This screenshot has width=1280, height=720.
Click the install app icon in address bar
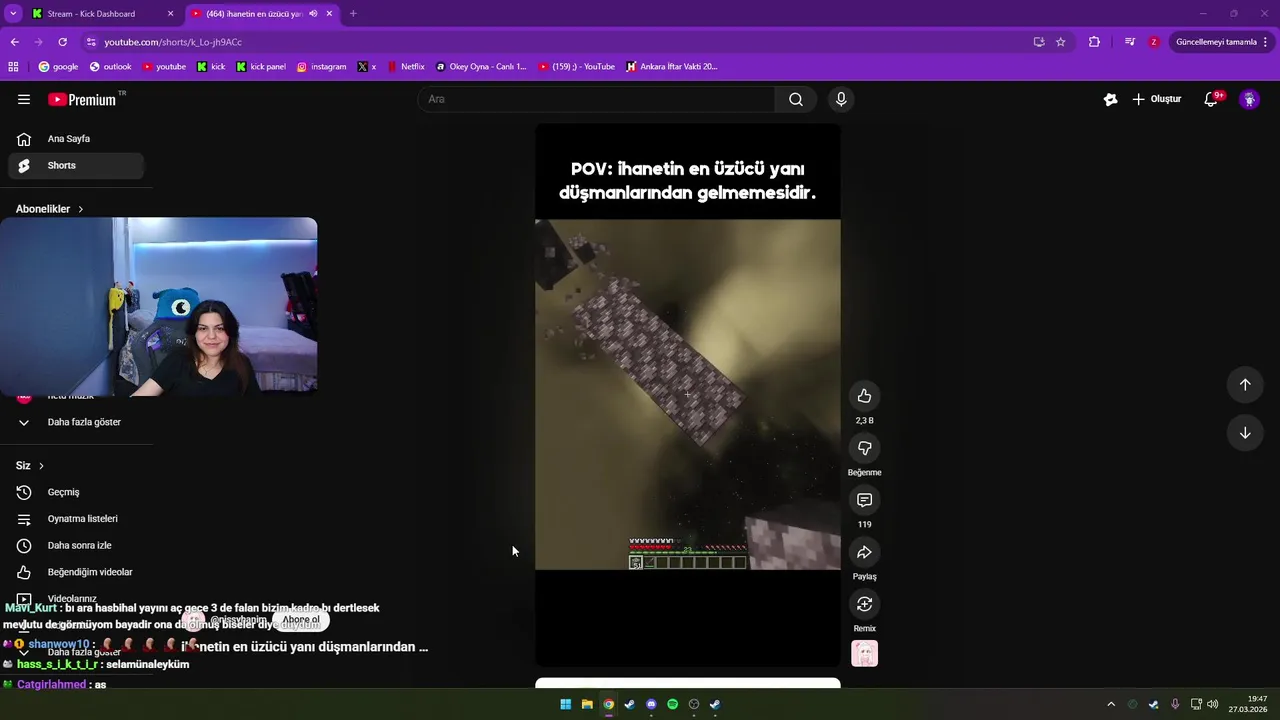coord(1039,42)
